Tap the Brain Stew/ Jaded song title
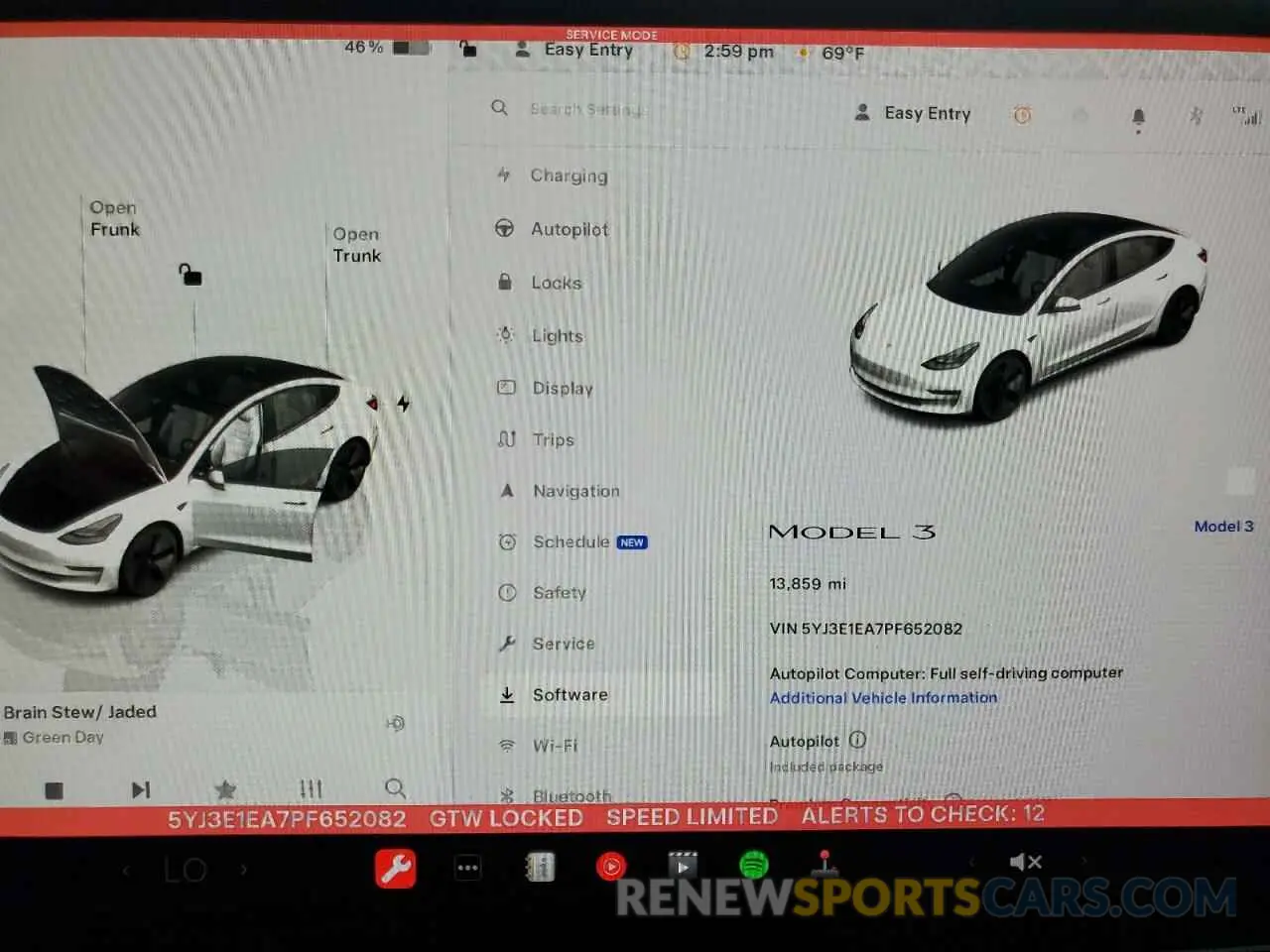Viewport: 1270px width, 952px height. (79, 712)
